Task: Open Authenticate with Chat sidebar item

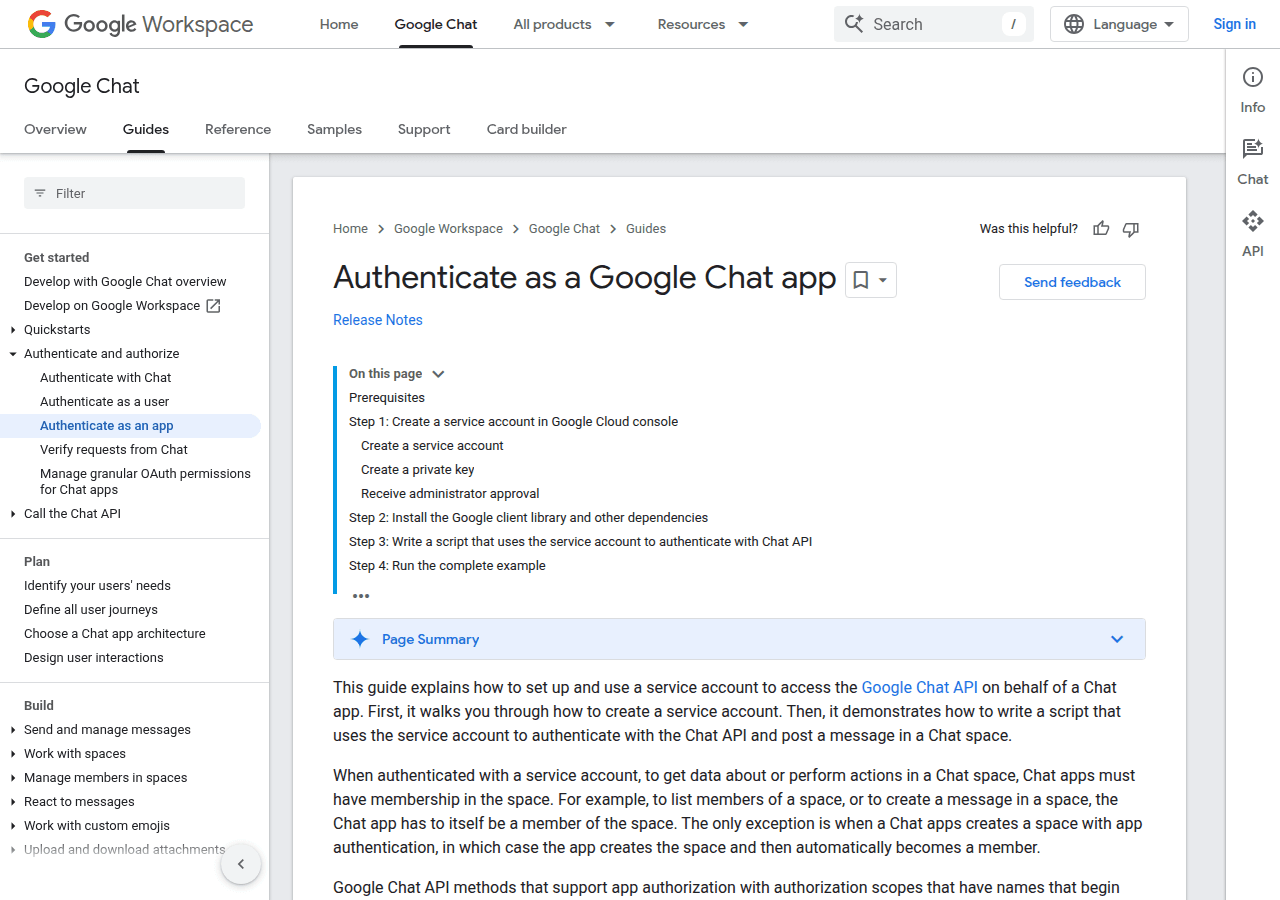Action: coord(106,378)
